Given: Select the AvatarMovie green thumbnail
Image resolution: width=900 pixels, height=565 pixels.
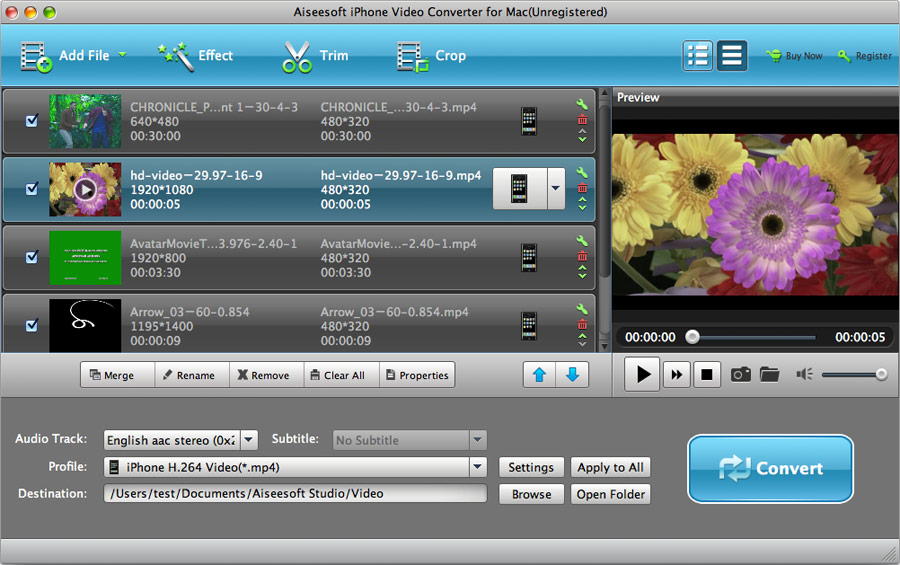Looking at the screenshot, I should pos(85,257).
